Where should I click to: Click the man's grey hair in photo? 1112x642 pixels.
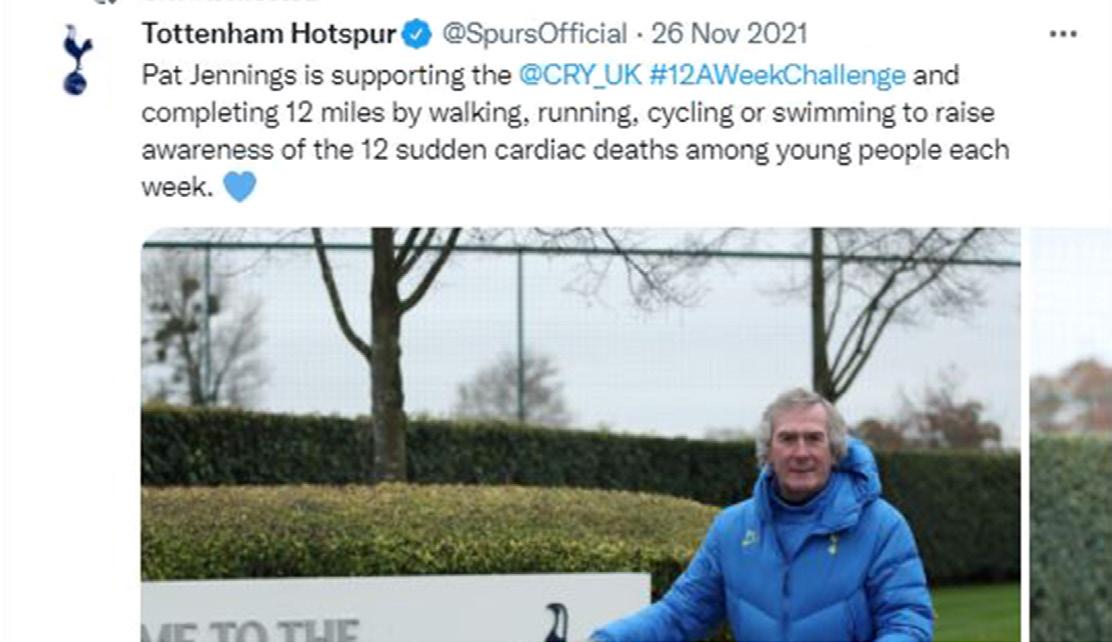point(799,406)
